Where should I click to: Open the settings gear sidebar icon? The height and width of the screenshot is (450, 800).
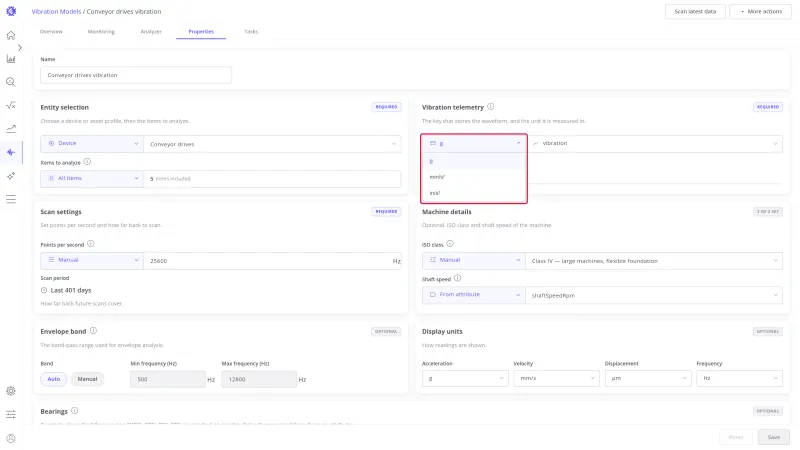click(x=11, y=391)
